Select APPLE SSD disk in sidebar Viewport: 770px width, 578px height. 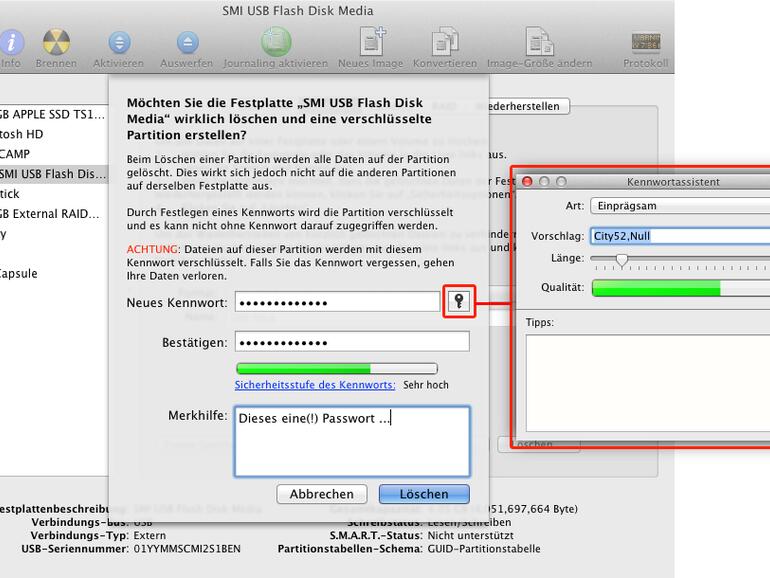coord(52,114)
